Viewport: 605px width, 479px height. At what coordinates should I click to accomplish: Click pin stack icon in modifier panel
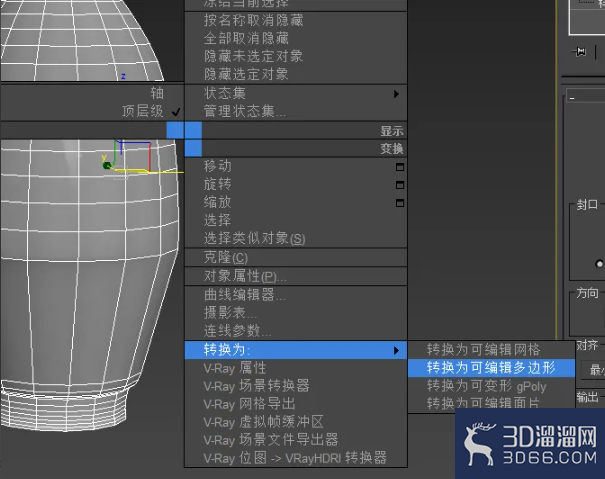pyautogui.click(x=580, y=52)
